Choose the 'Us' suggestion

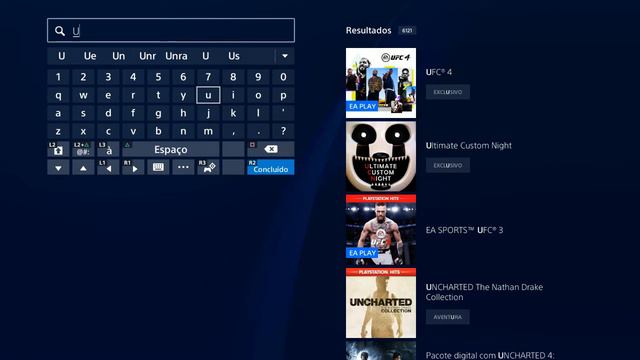pos(234,56)
